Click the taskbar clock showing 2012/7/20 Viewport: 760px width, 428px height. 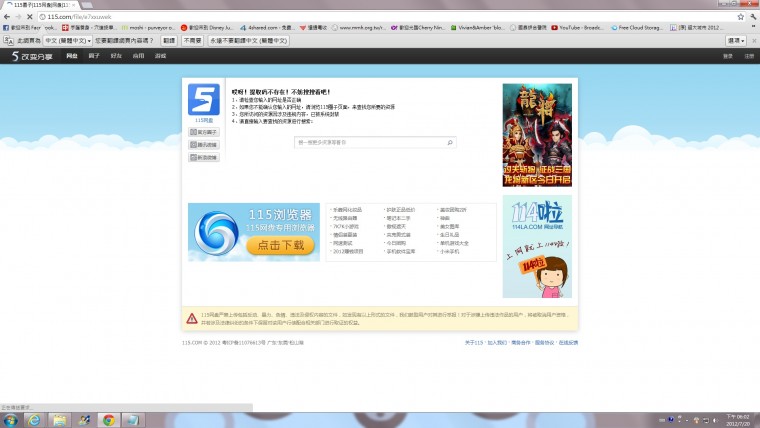tap(738, 420)
